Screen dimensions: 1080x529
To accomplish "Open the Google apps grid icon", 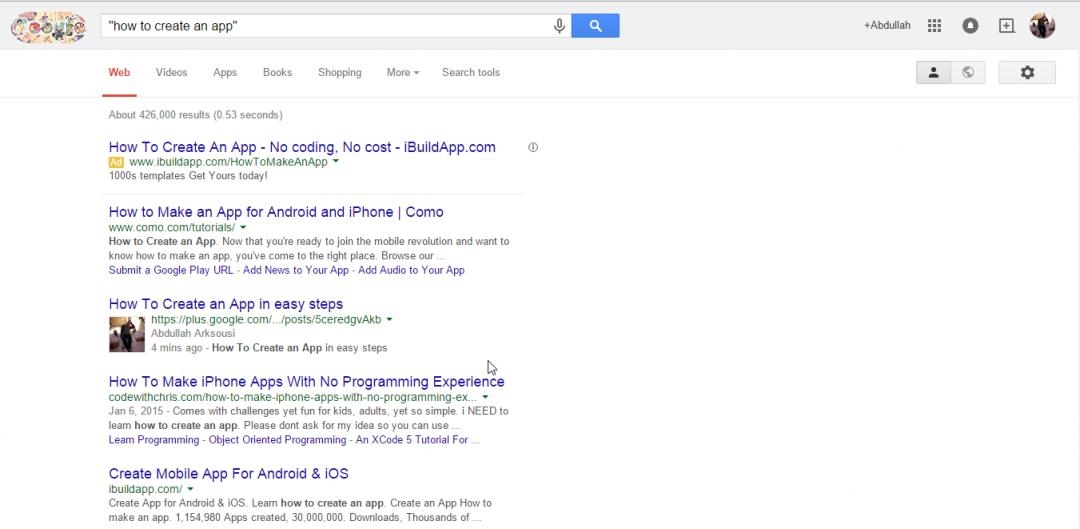I will pyautogui.click(x=934, y=26).
